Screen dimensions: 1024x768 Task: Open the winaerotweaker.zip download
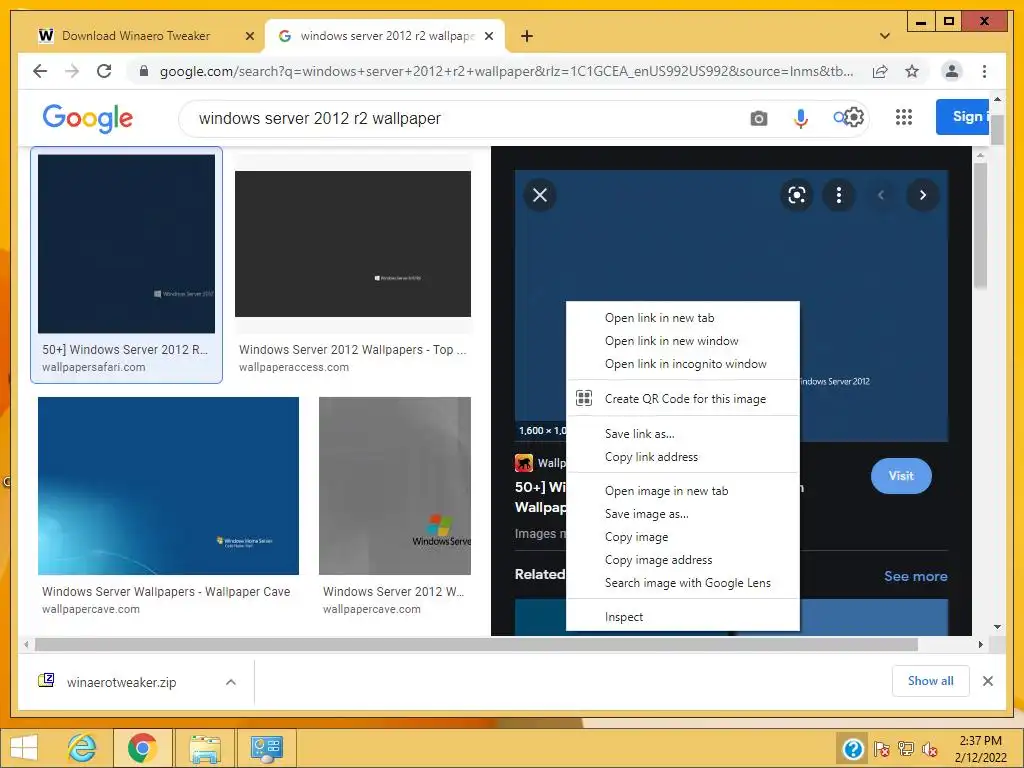[x=121, y=682]
